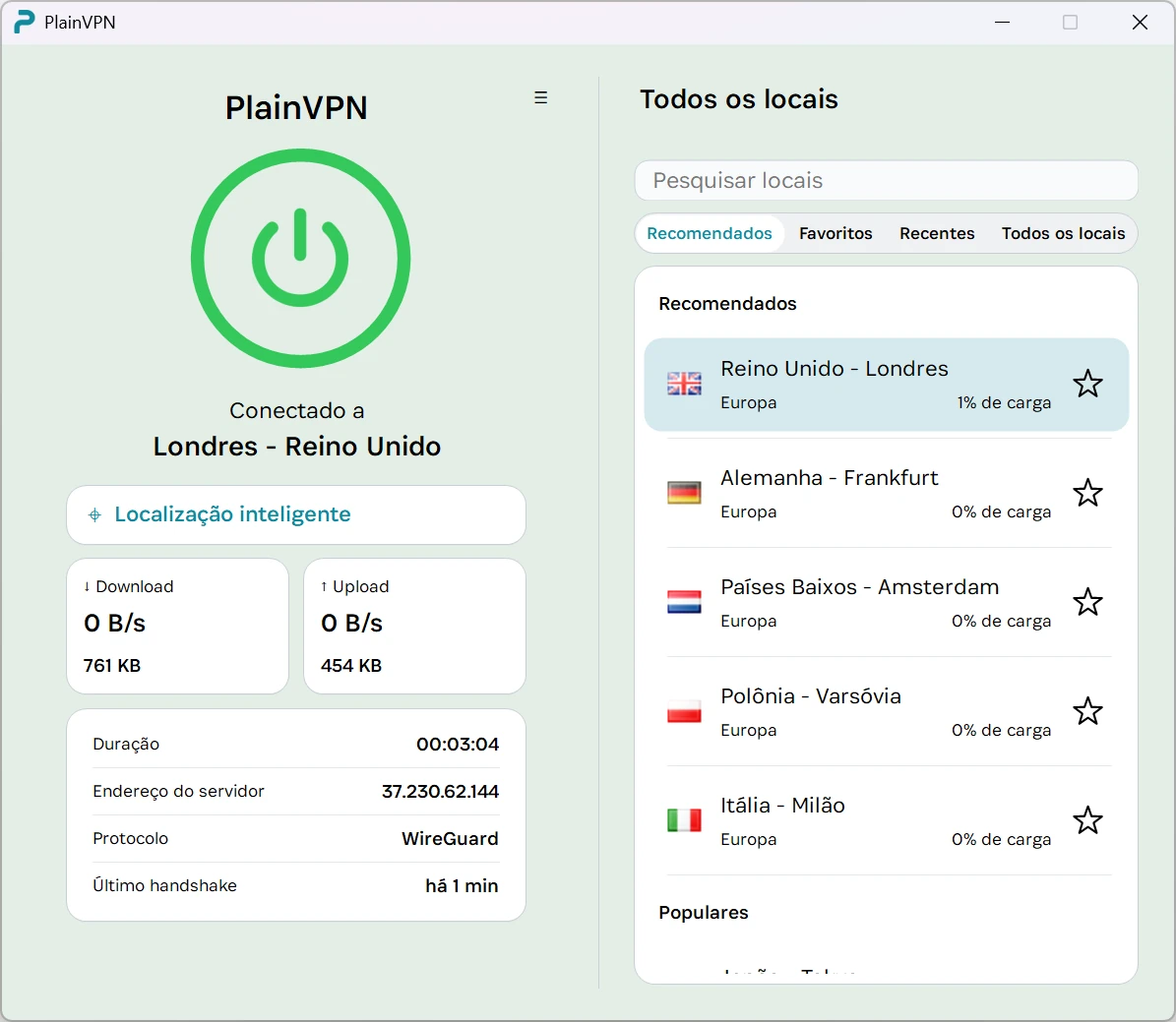1176x1022 pixels.
Task: Star the Alemanha - Frankfurt location
Action: (x=1087, y=494)
